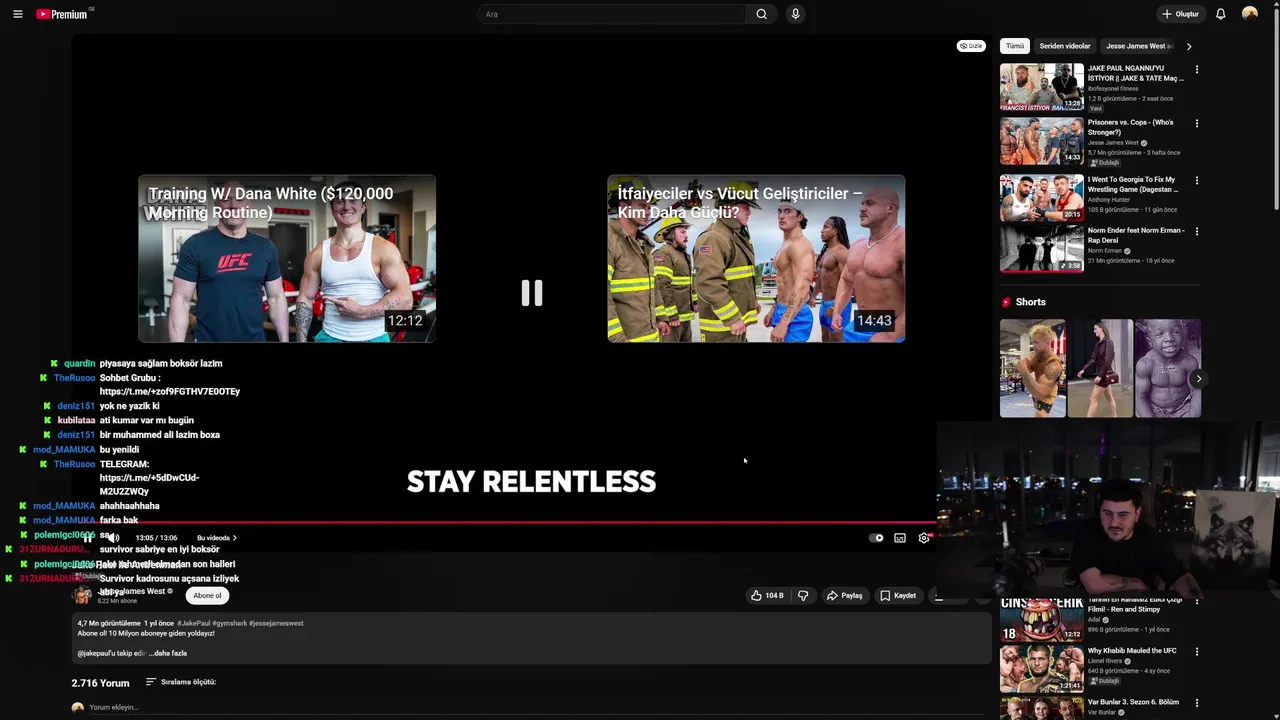1280x720 pixels.
Task: Open Anthony Hunter channel name
Action: pos(1109,200)
